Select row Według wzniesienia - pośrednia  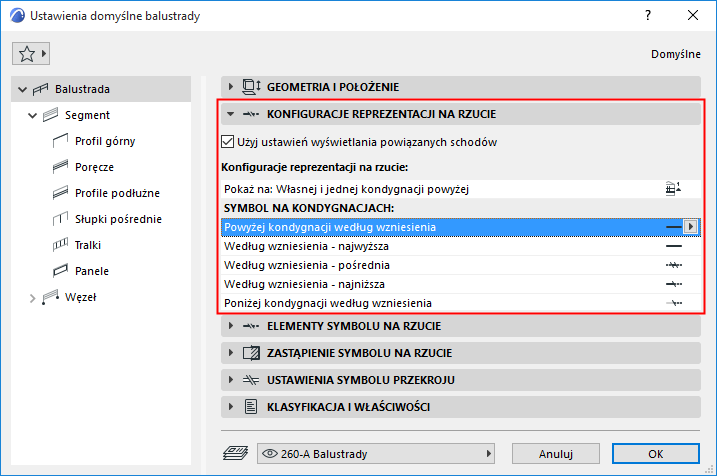tap(461, 265)
